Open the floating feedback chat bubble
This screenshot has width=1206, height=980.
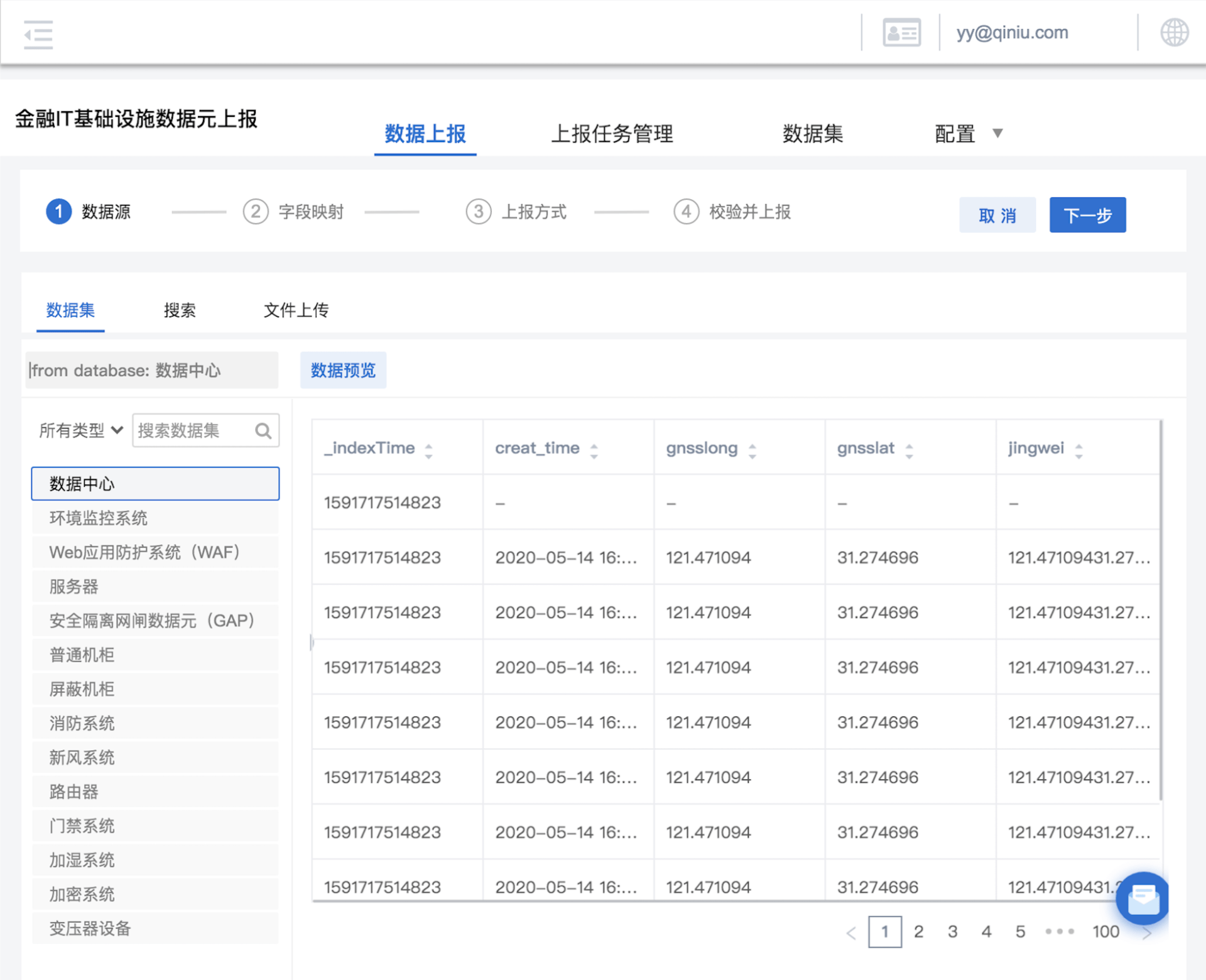click(x=1143, y=899)
